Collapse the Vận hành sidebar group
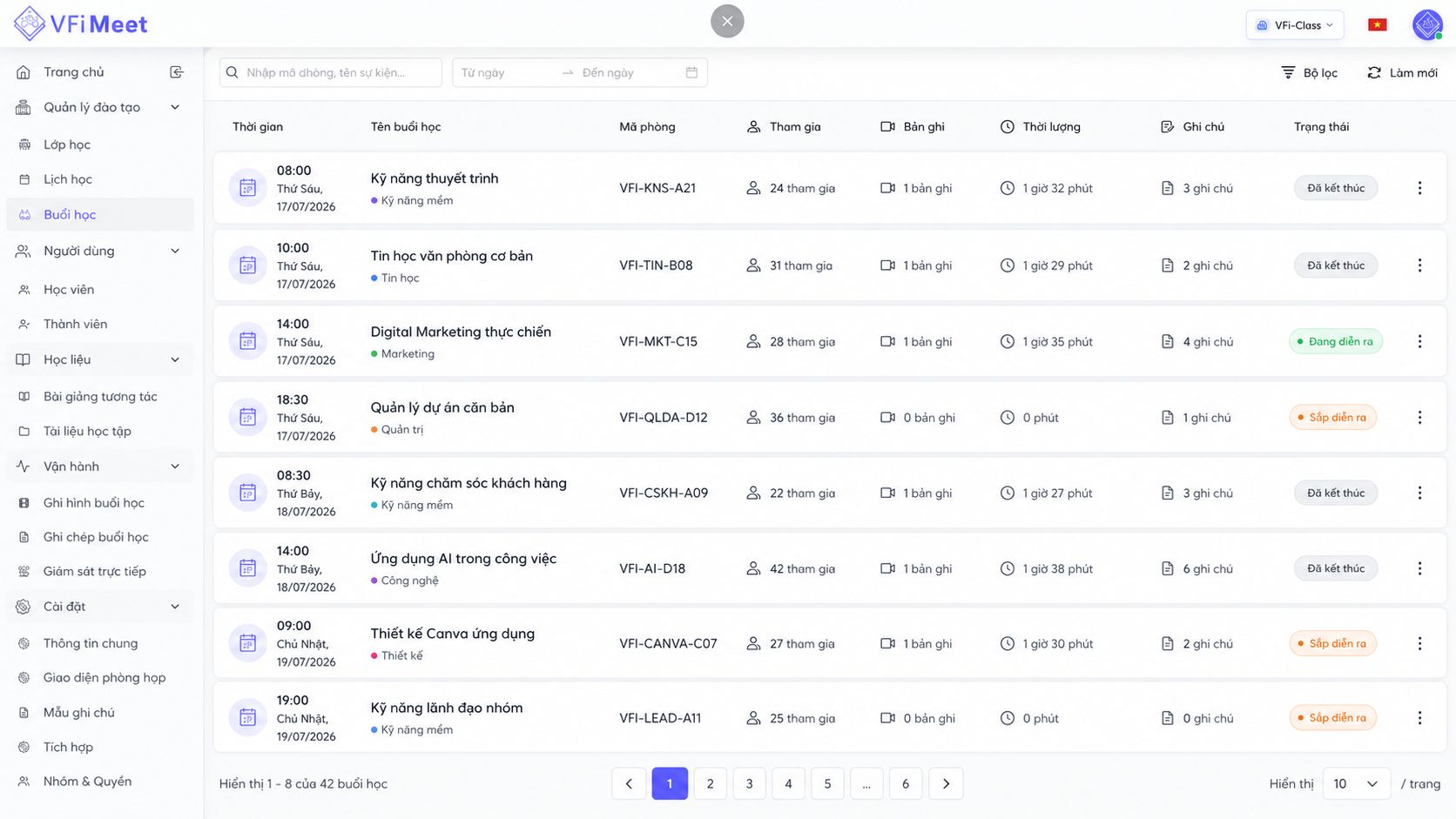 point(175,467)
